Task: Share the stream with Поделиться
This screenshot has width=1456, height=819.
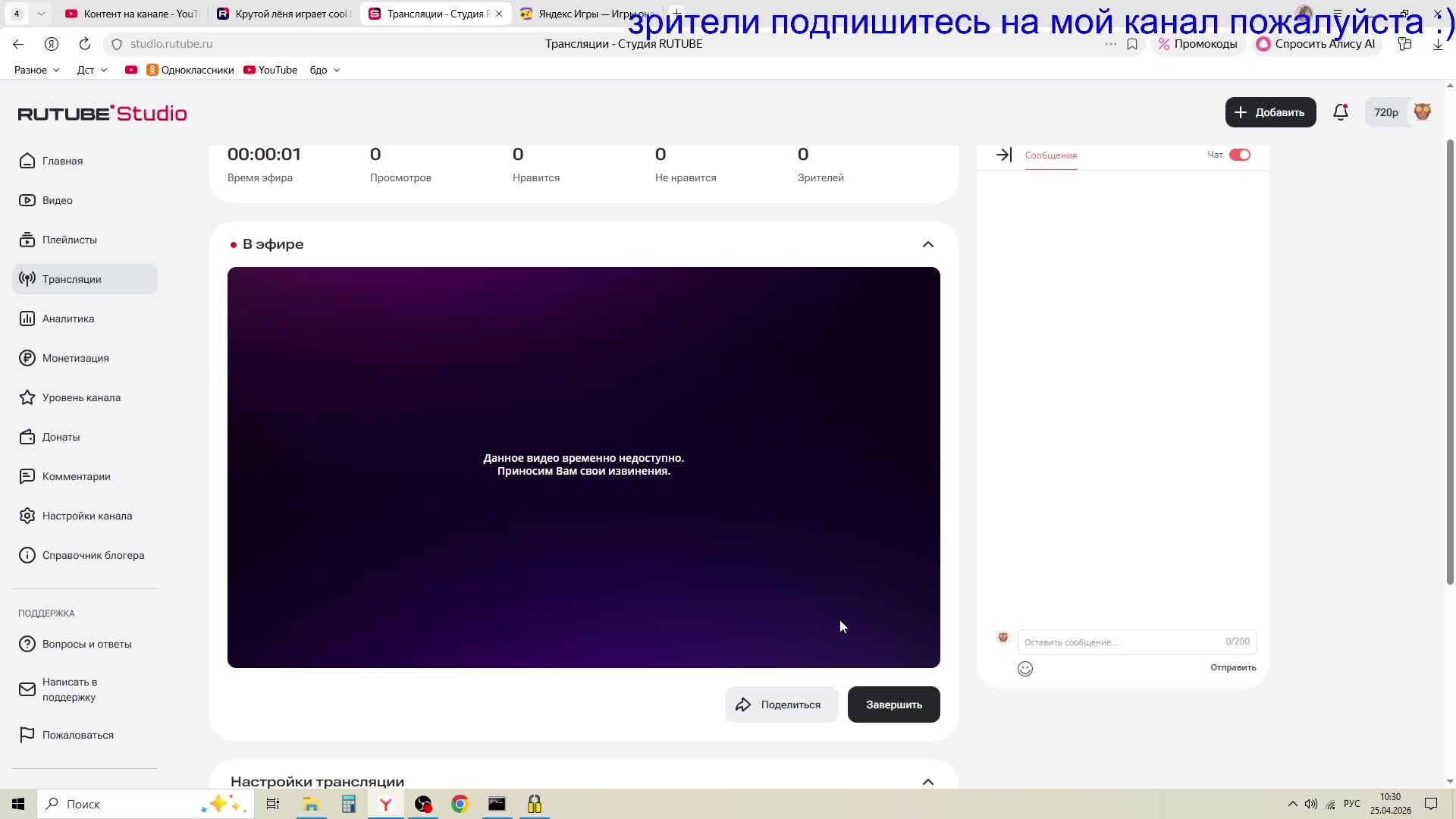Action: (x=781, y=704)
